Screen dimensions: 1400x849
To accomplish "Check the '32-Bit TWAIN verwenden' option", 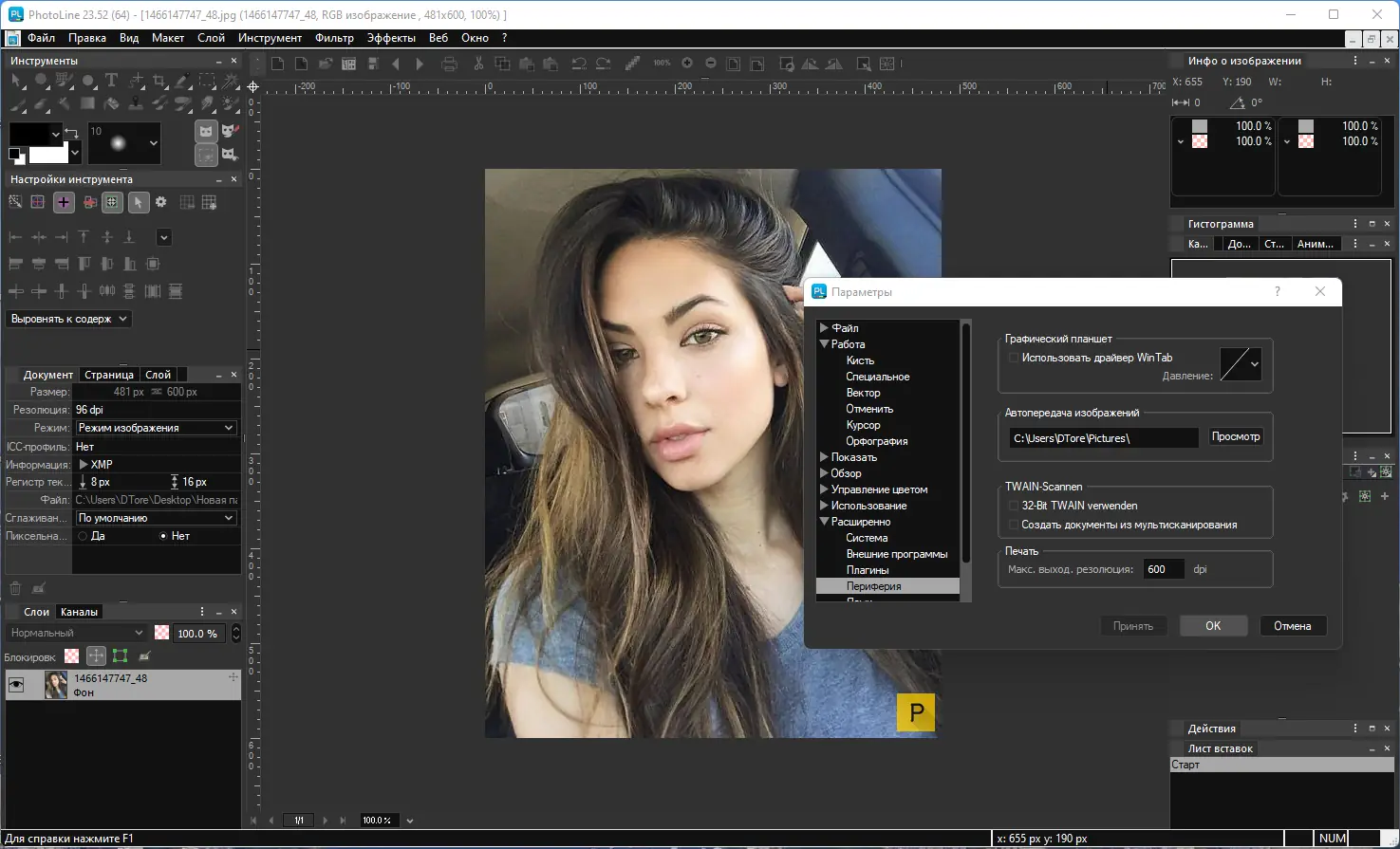I will [x=1014, y=506].
